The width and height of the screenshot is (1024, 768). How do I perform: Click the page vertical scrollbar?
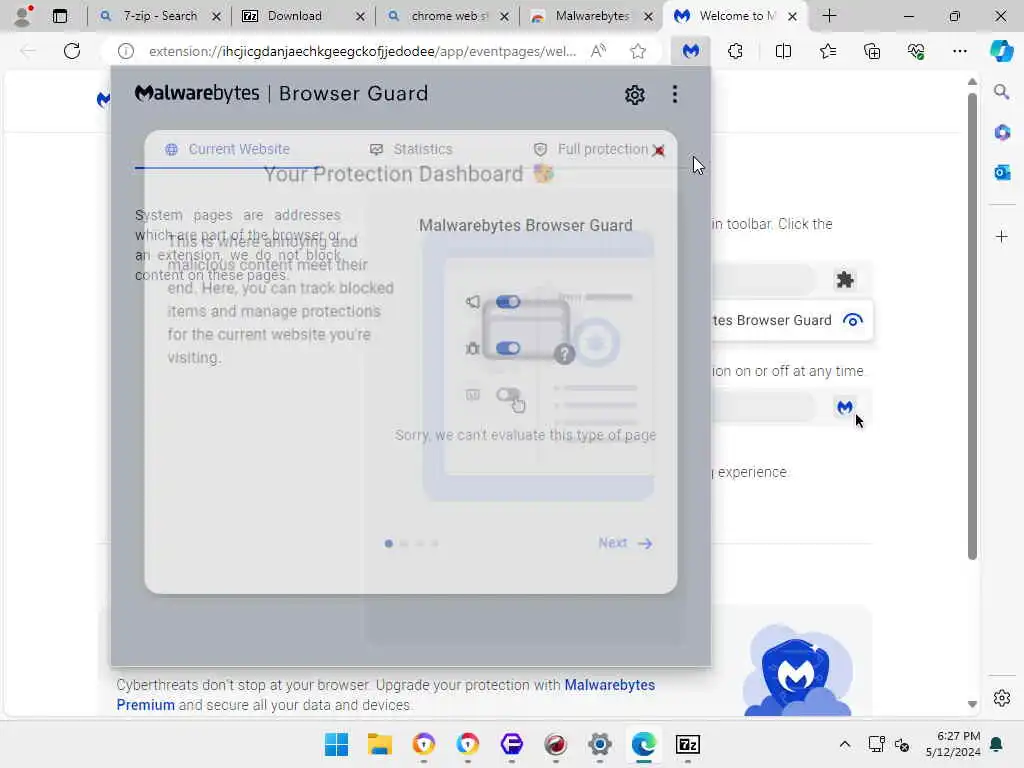click(972, 325)
